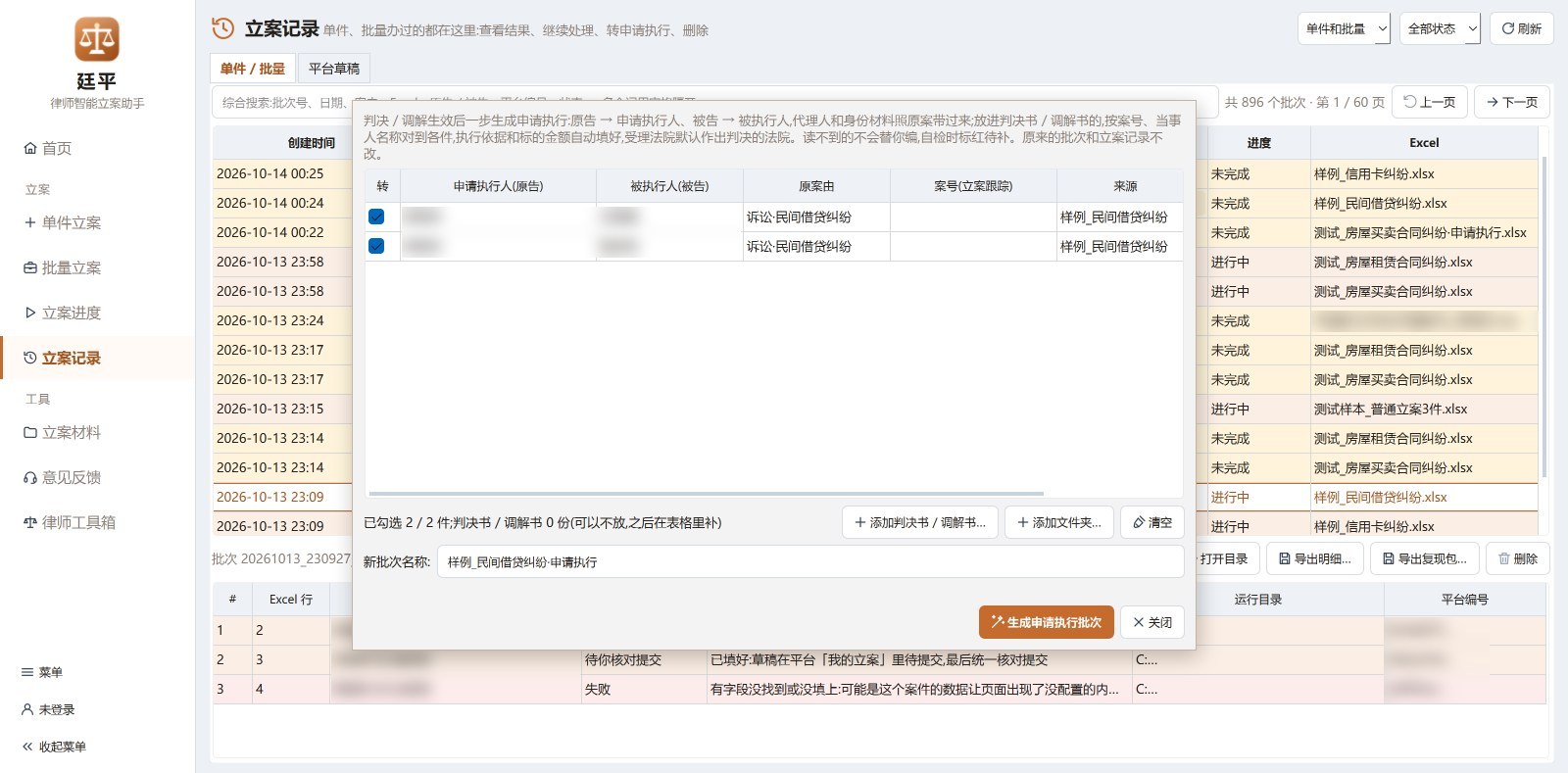
Task: Uncheck the second case row checkbox
Action: click(376, 246)
